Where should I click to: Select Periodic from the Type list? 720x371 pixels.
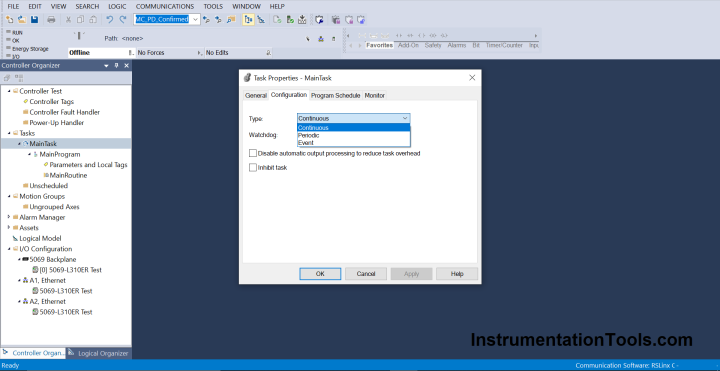[x=354, y=135]
